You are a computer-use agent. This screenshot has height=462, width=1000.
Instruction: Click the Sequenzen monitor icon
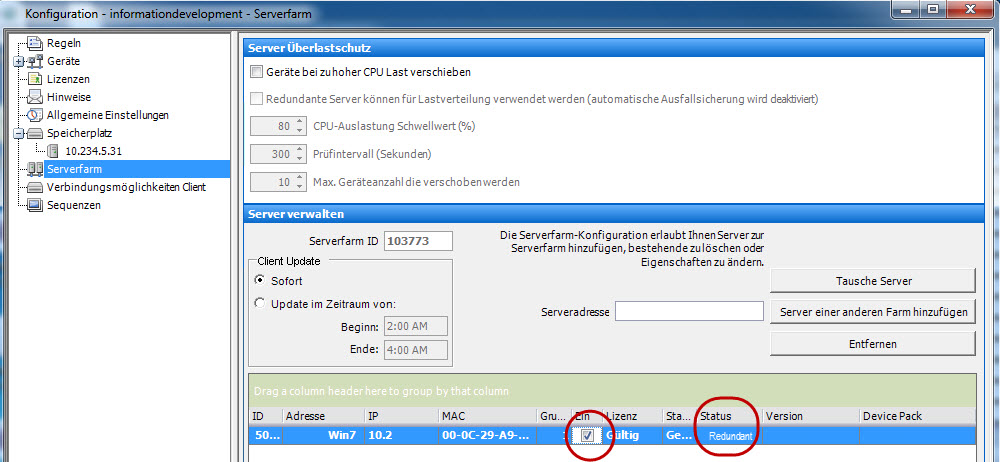(35, 205)
